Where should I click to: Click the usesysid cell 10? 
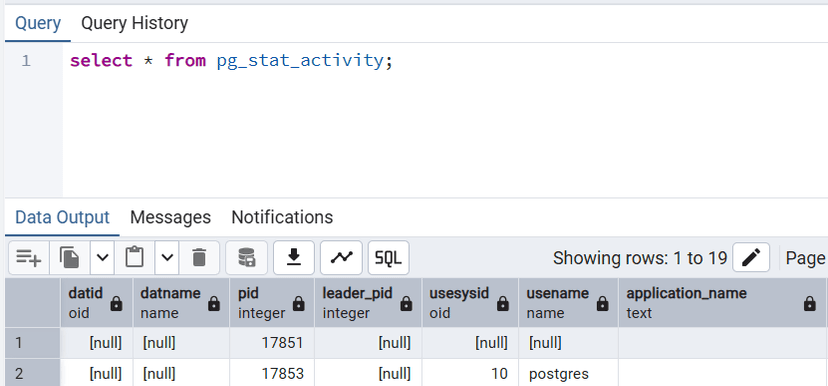click(x=470, y=374)
